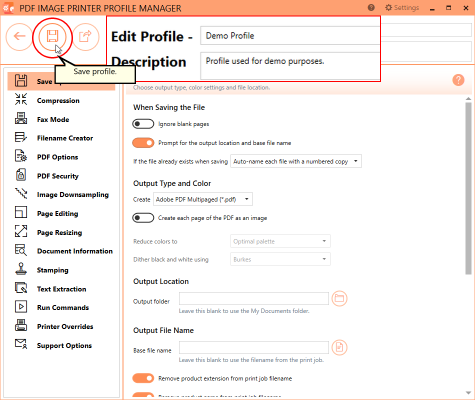This screenshot has width=475, height=400.
Task: Open Page Resizing label
Action: coord(59,233)
